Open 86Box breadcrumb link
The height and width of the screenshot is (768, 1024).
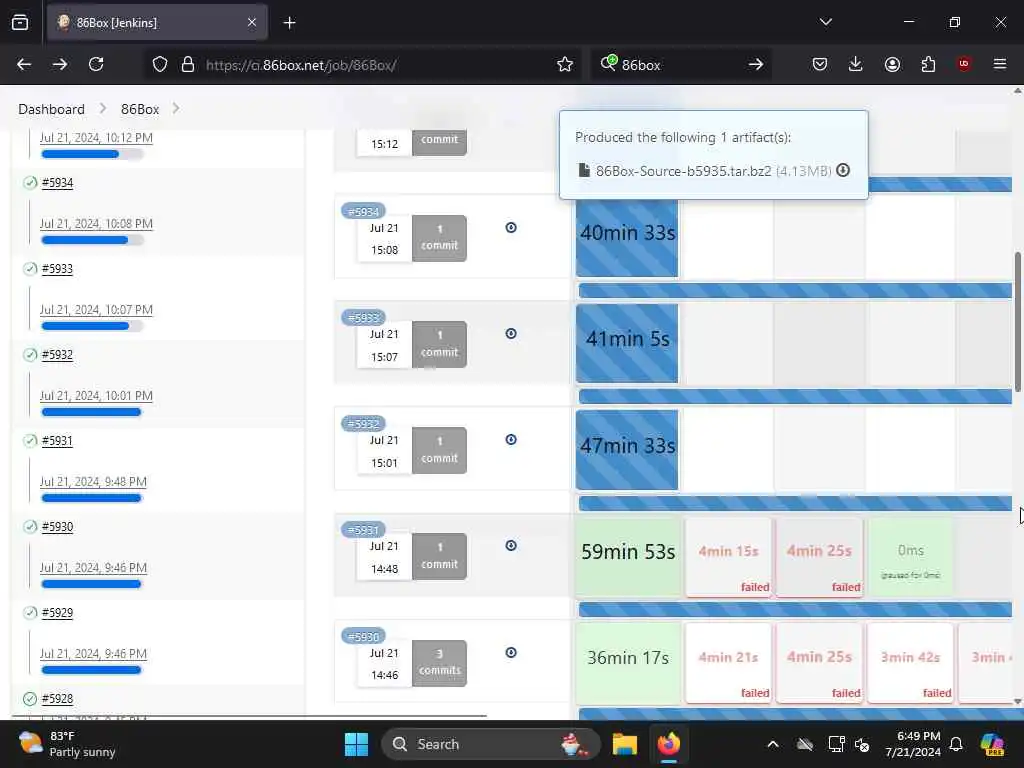pos(140,109)
